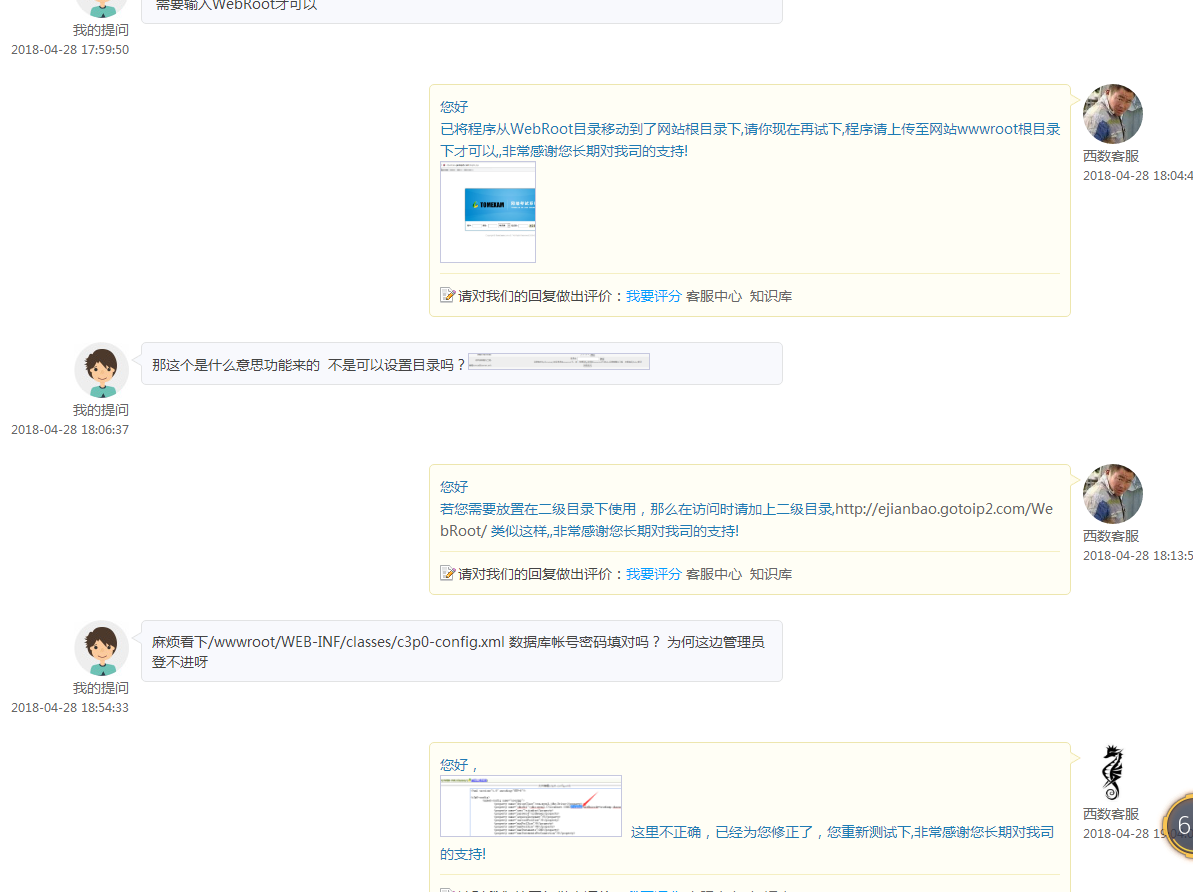This screenshot has width=1193, height=892.
Task: Click the user avatar beside the 18:06:37 question
Action: pyautogui.click(x=101, y=371)
